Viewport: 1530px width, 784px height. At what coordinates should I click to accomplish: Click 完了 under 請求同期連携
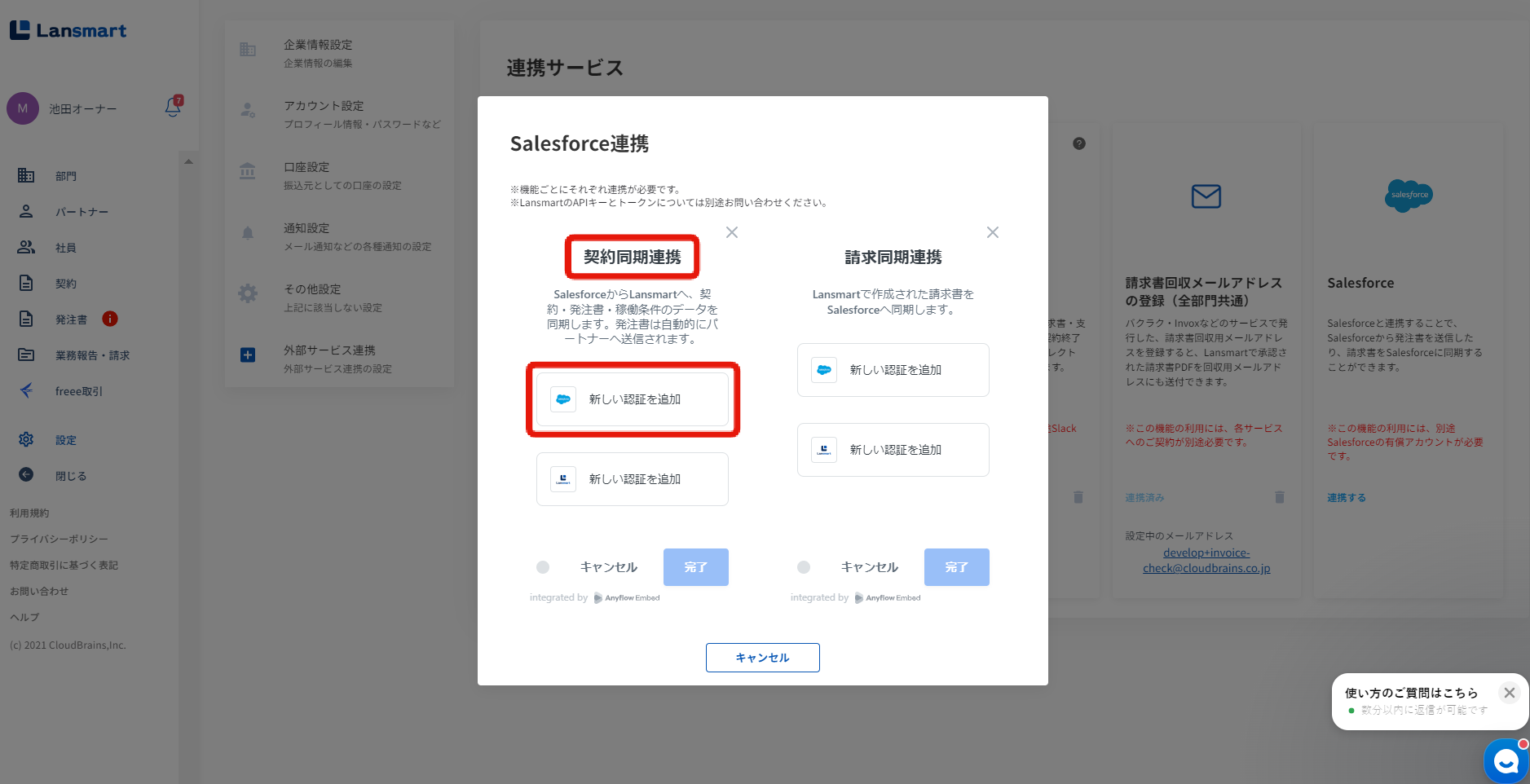[957, 567]
